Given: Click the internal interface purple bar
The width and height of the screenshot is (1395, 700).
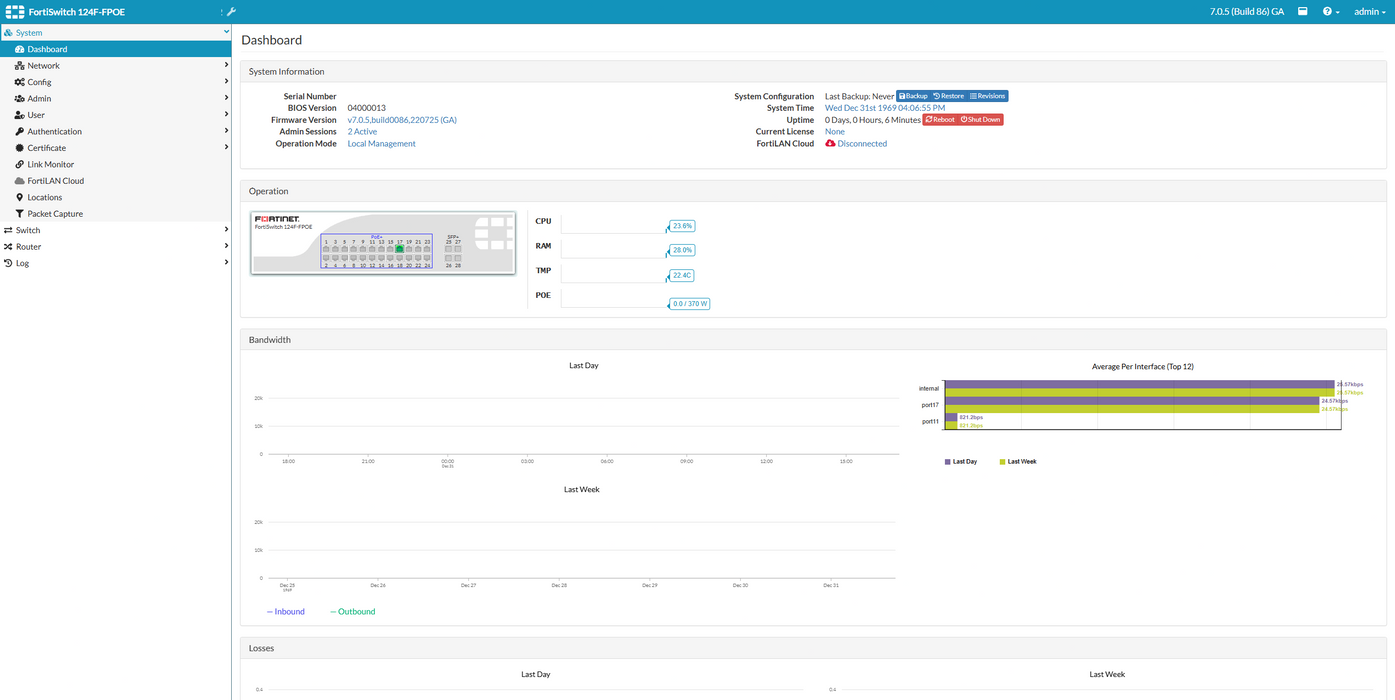Looking at the screenshot, I should point(1139,384).
